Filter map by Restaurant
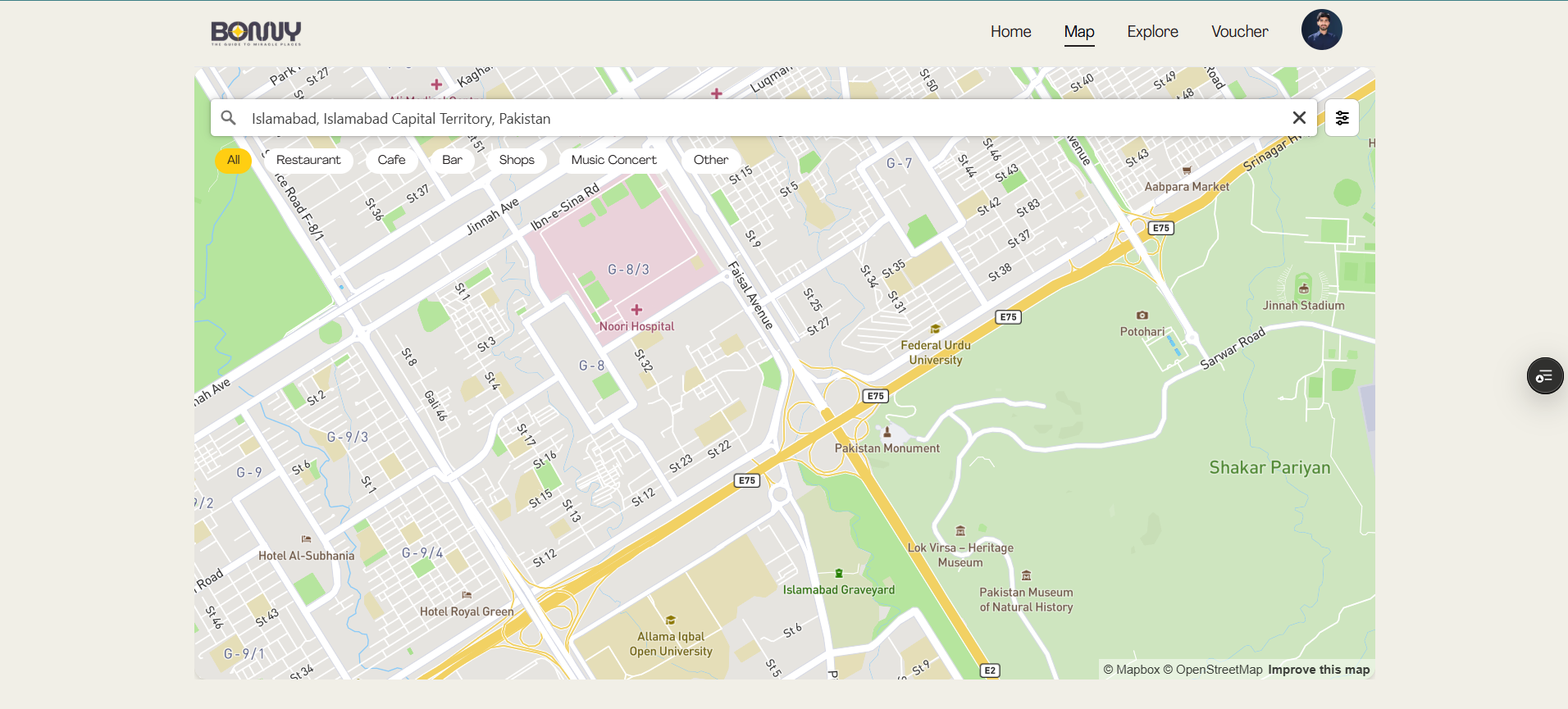The width and height of the screenshot is (1568, 709). (308, 160)
